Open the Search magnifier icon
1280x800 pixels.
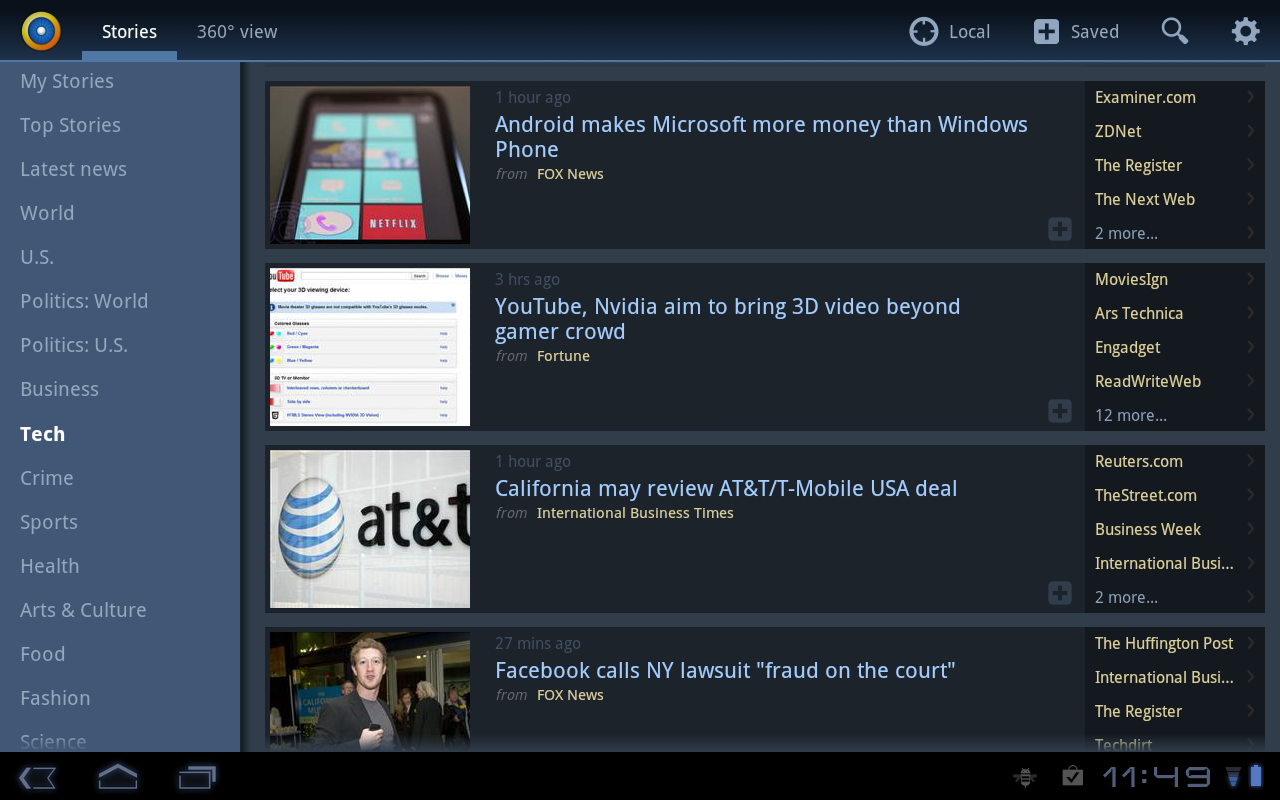pyautogui.click(x=1174, y=31)
